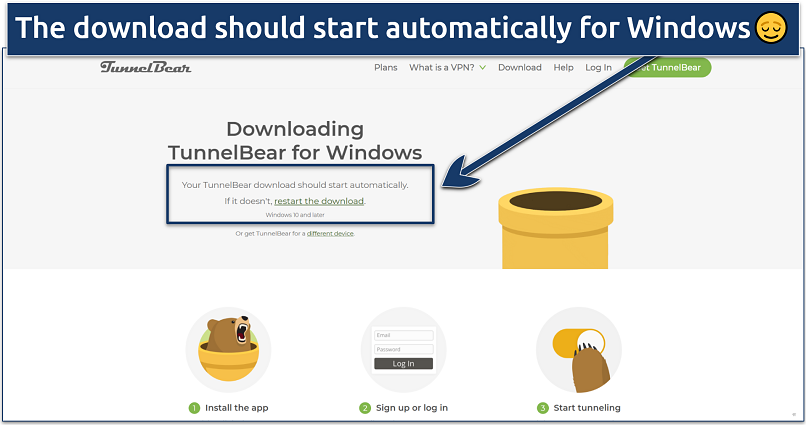Image resolution: width=806 pixels, height=425 pixels.
Task: Click the Downloading TunnelBear for Windows heading
Action: [295, 141]
